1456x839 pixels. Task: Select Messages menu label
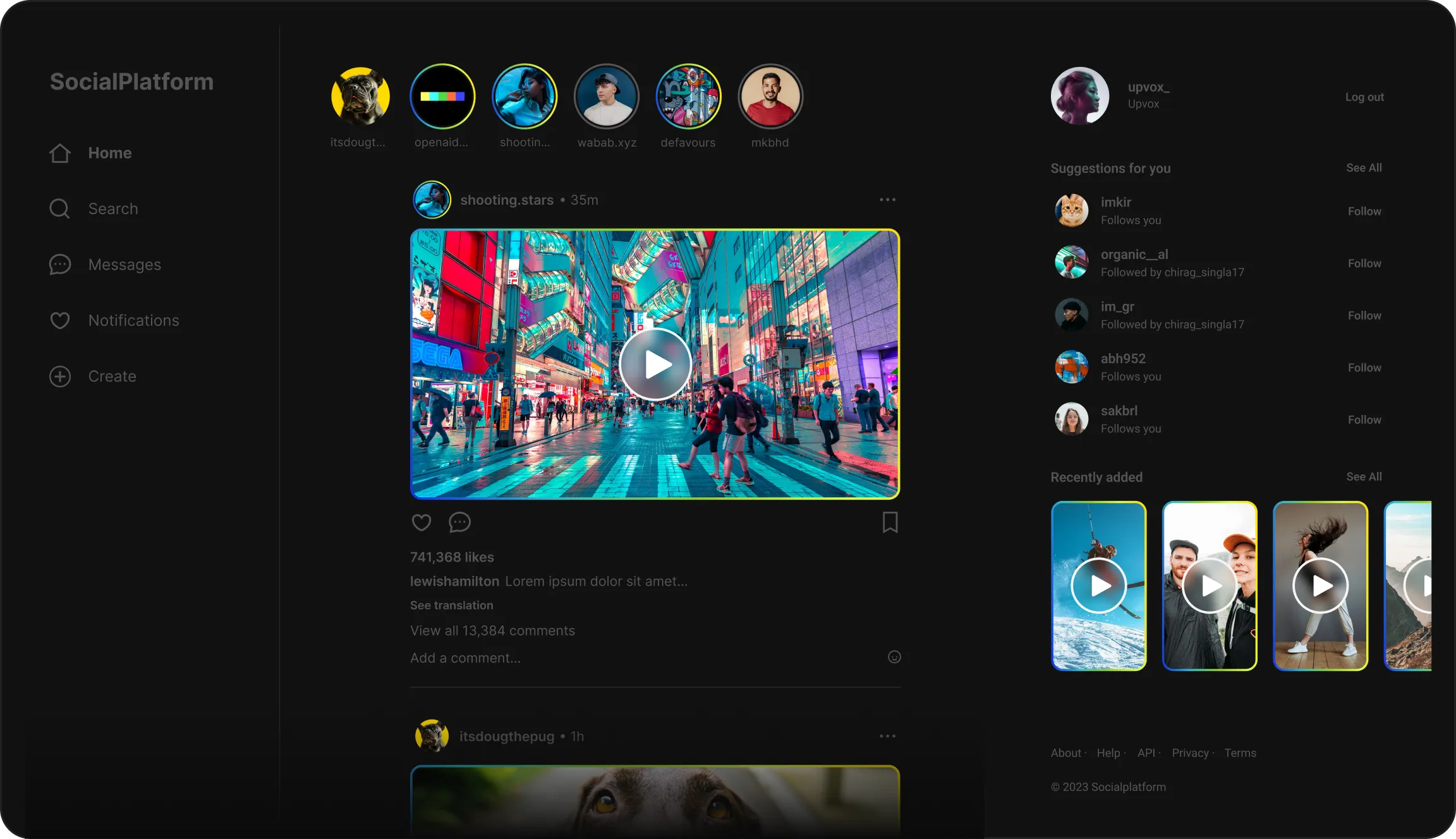tap(124, 265)
